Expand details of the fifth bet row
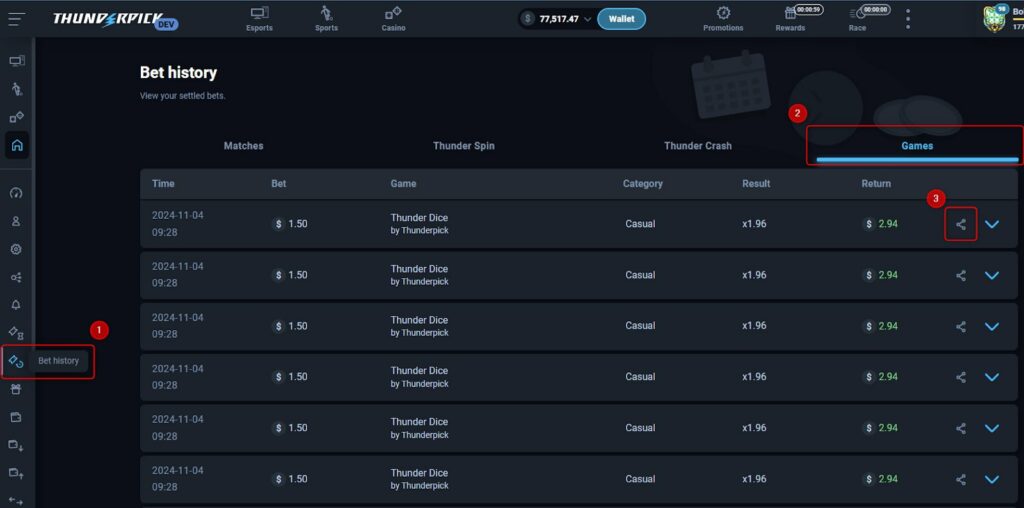This screenshot has height=508, width=1024. click(992, 428)
